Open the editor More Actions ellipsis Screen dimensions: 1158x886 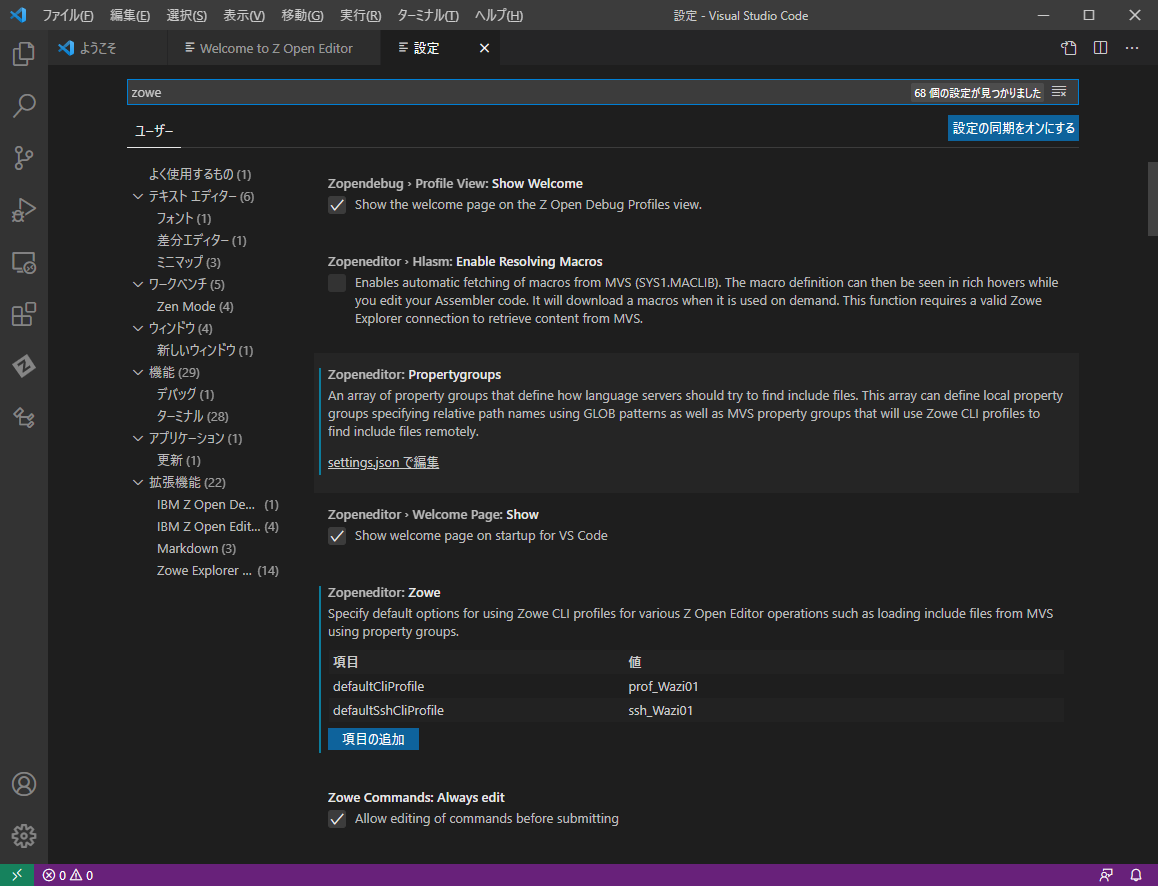pos(1131,48)
